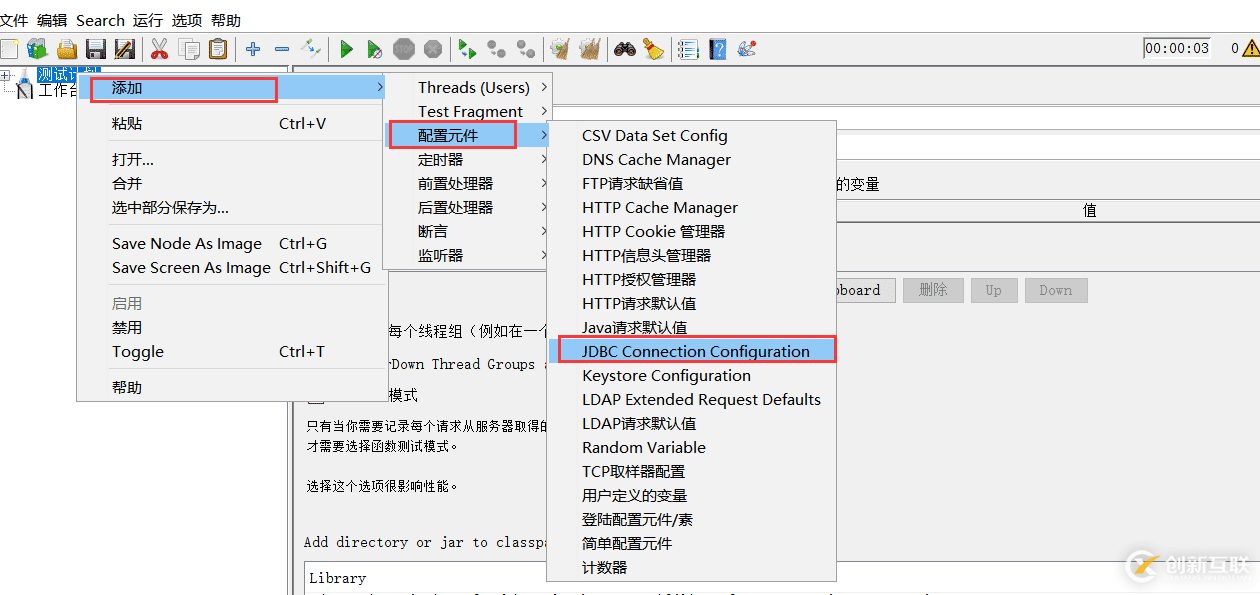
Task: Click the Shutdown icon with X
Action: click(x=433, y=49)
